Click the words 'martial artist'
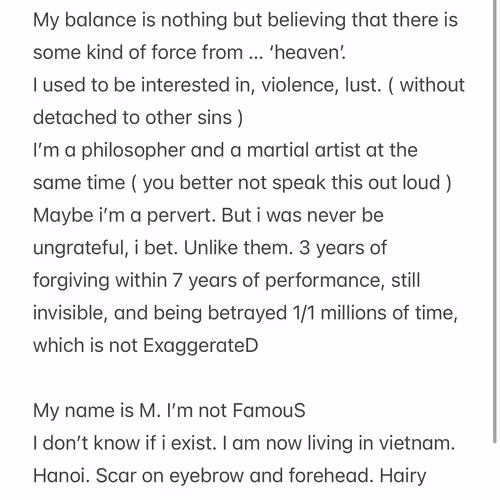 coord(303,150)
